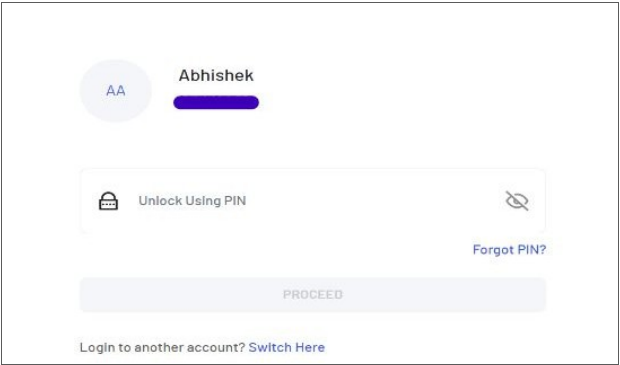Reset the PIN via Forgot PIN?

click(509, 250)
